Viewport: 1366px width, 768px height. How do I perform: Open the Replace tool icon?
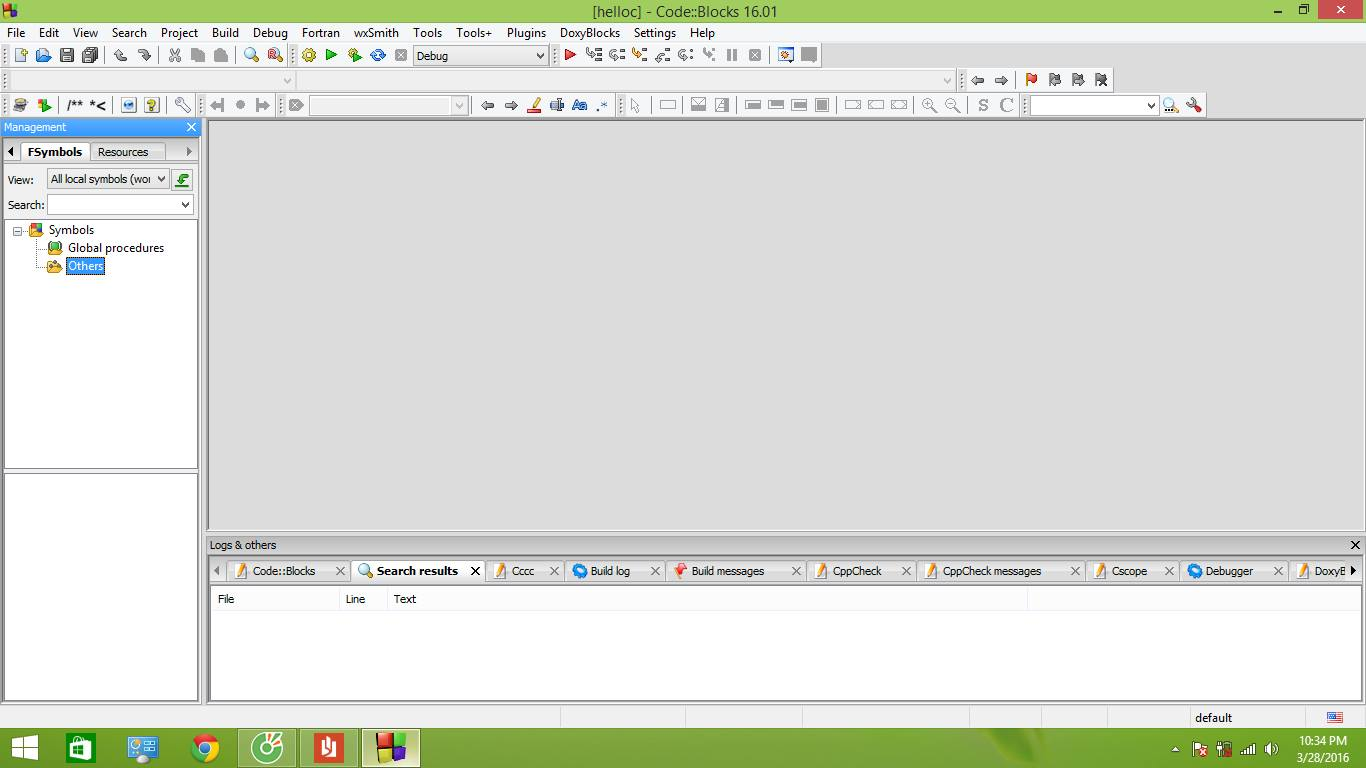click(274, 55)
